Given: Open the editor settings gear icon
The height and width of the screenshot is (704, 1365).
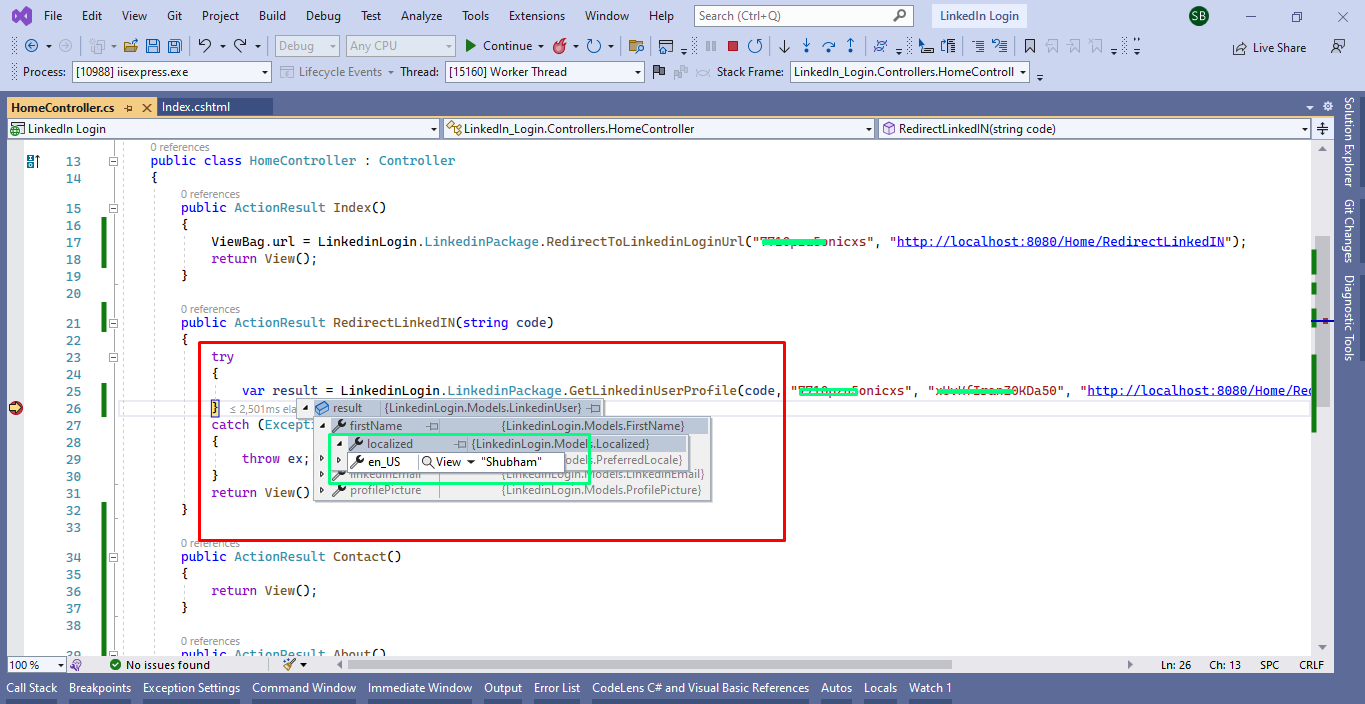Looking at the screenshot, I should 1328,107.
